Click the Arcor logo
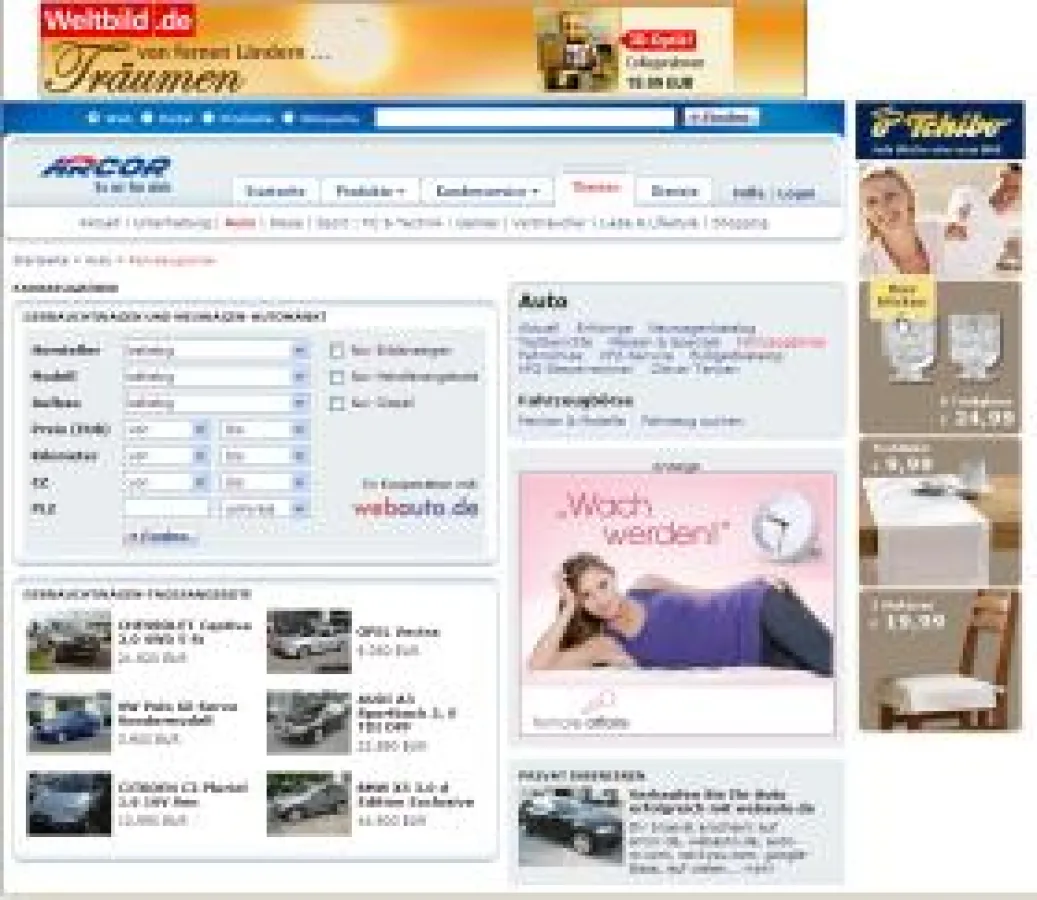The width and height of the screenshot is (1037, 900). pyautogui.click(x=105, y=168)
